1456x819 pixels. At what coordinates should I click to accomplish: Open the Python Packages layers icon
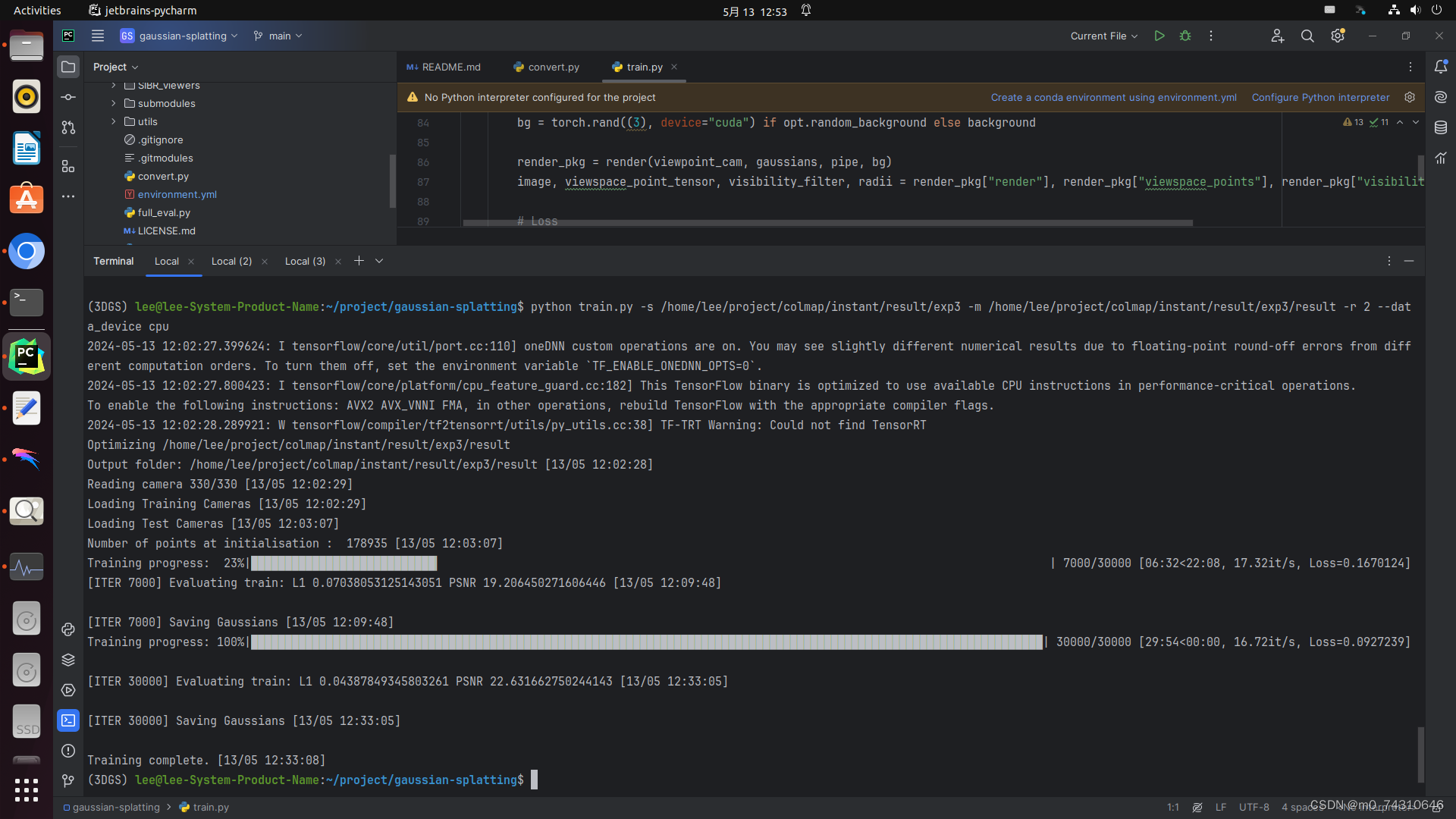coord(68,660)
